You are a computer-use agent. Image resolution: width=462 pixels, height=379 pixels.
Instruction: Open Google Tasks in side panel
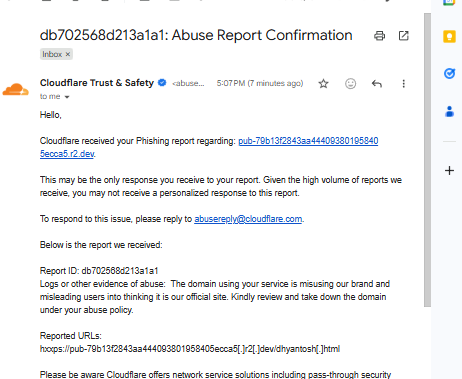[449, 73]
